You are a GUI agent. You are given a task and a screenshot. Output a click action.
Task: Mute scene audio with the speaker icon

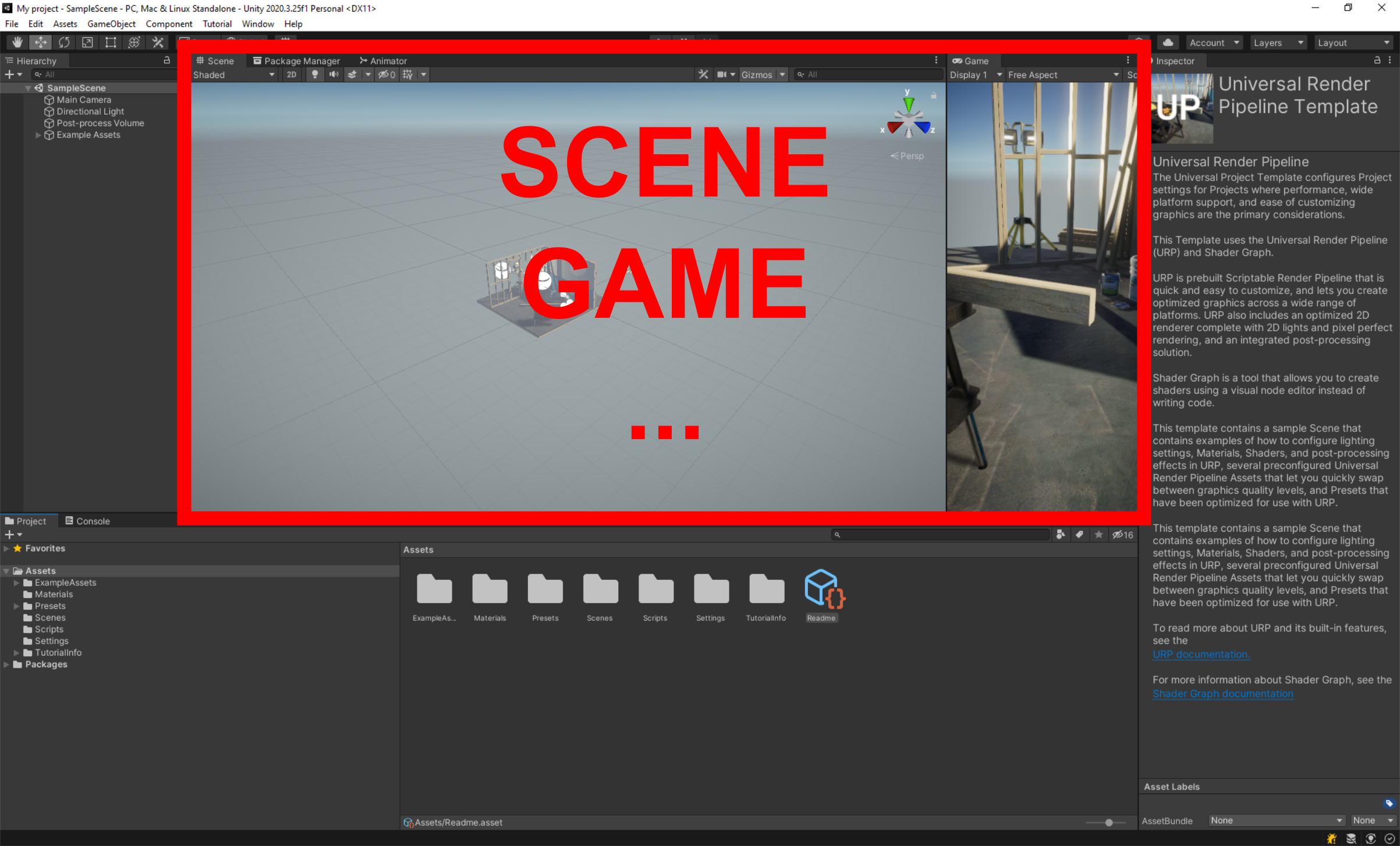334,75
